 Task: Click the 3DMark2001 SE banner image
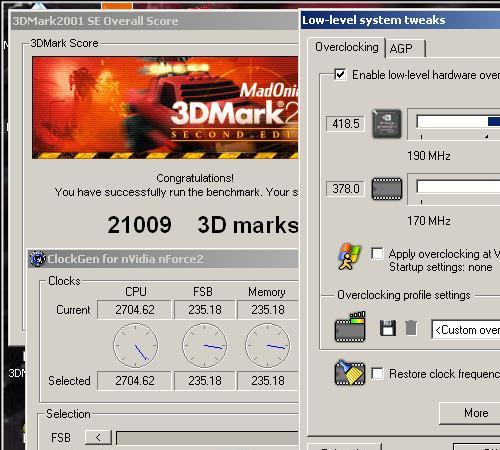165,107
